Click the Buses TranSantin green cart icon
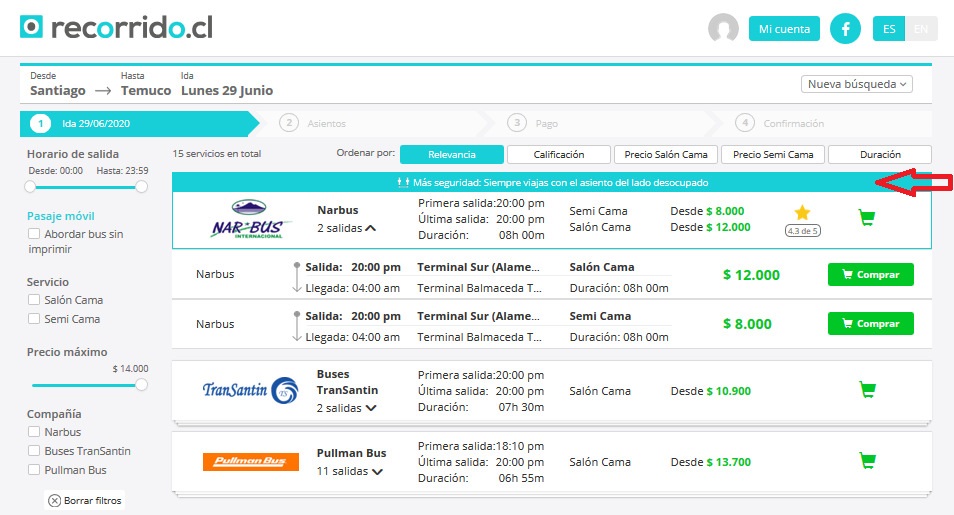 point(867,390)
